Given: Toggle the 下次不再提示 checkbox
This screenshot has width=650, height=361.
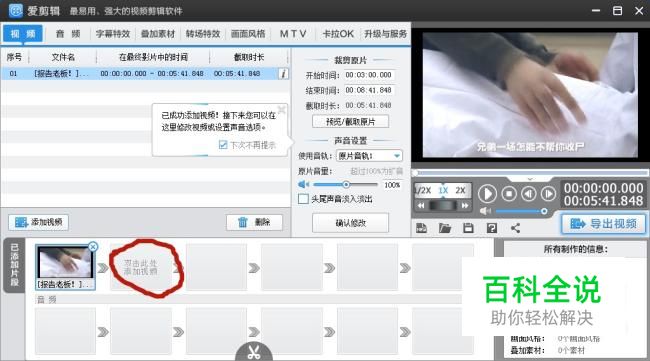Looking at the screenshot, I should pos(223,145).
